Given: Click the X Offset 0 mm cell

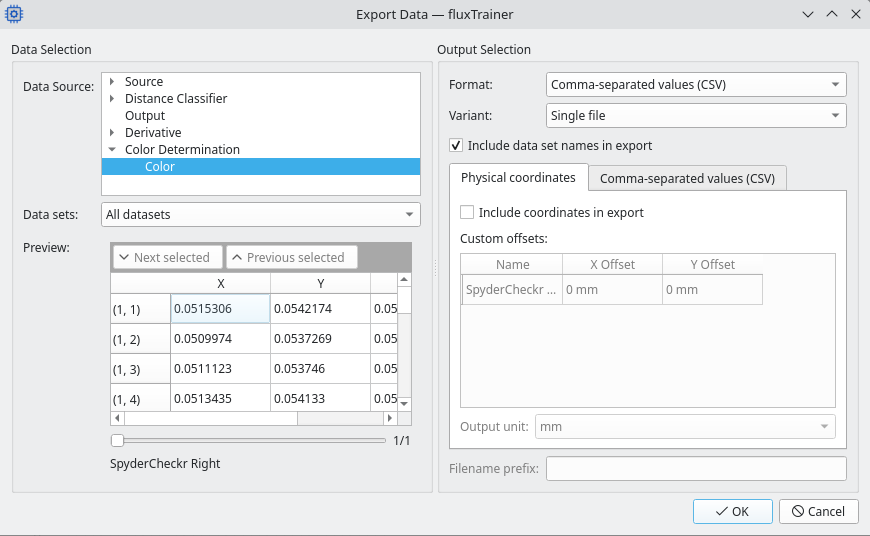Looking at the screenshot, I should click(x=613, y=290).
